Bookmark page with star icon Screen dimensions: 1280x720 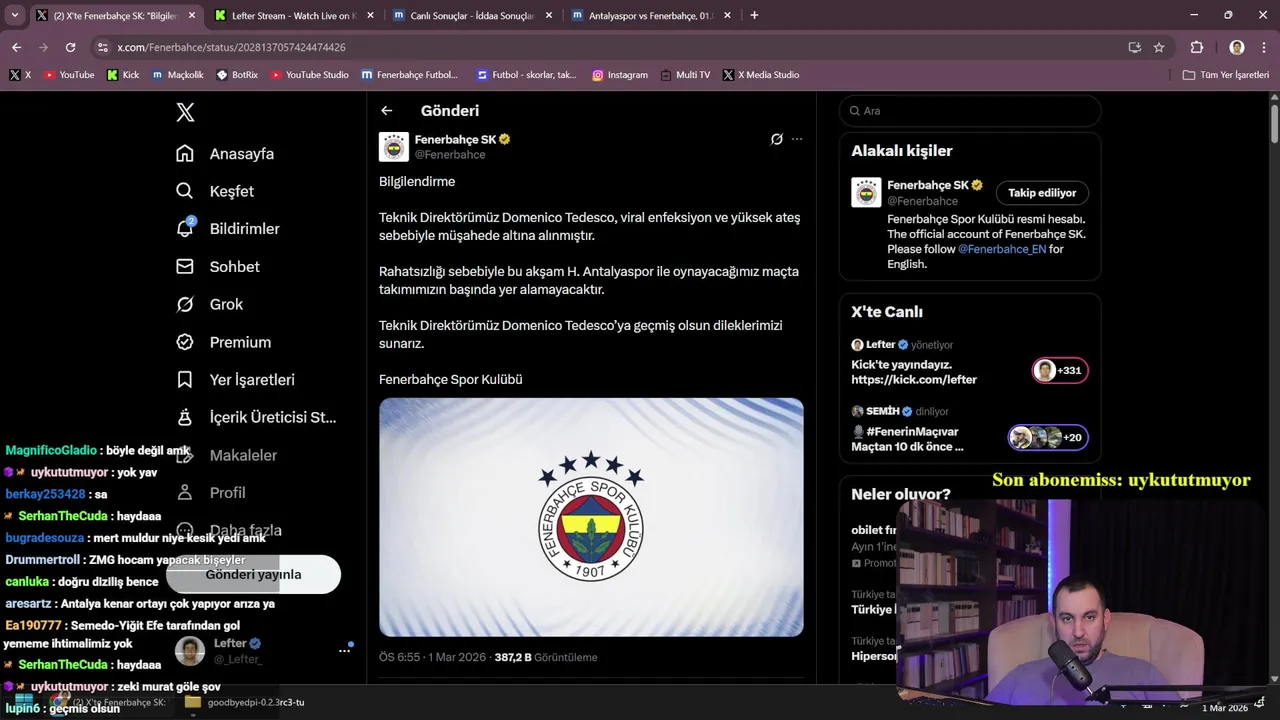tap(1159, 47)
